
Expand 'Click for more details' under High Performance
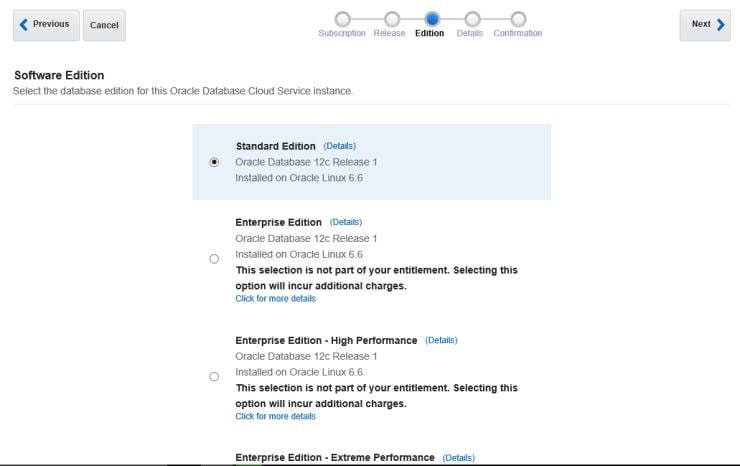pos(275,416)
